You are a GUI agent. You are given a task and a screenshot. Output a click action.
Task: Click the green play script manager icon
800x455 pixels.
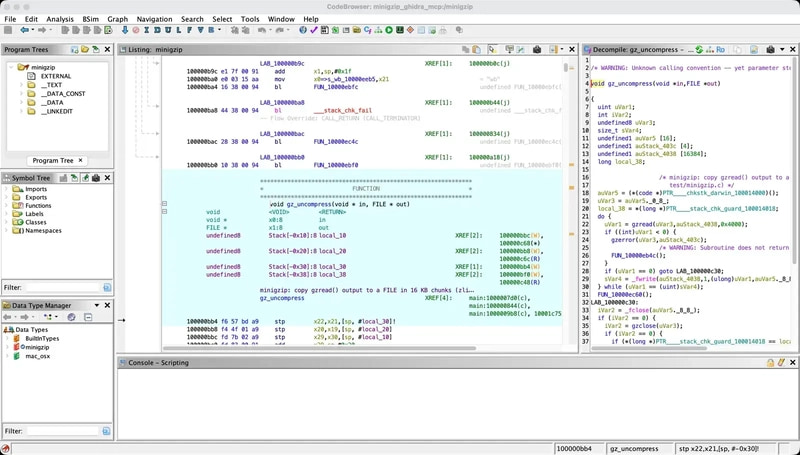tap(389, 30)
